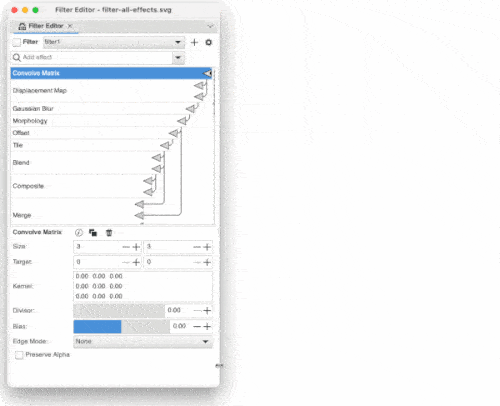The image size is (500, 406).
Task: Toggle the Filter checkbox
Action: click(16, 42)
